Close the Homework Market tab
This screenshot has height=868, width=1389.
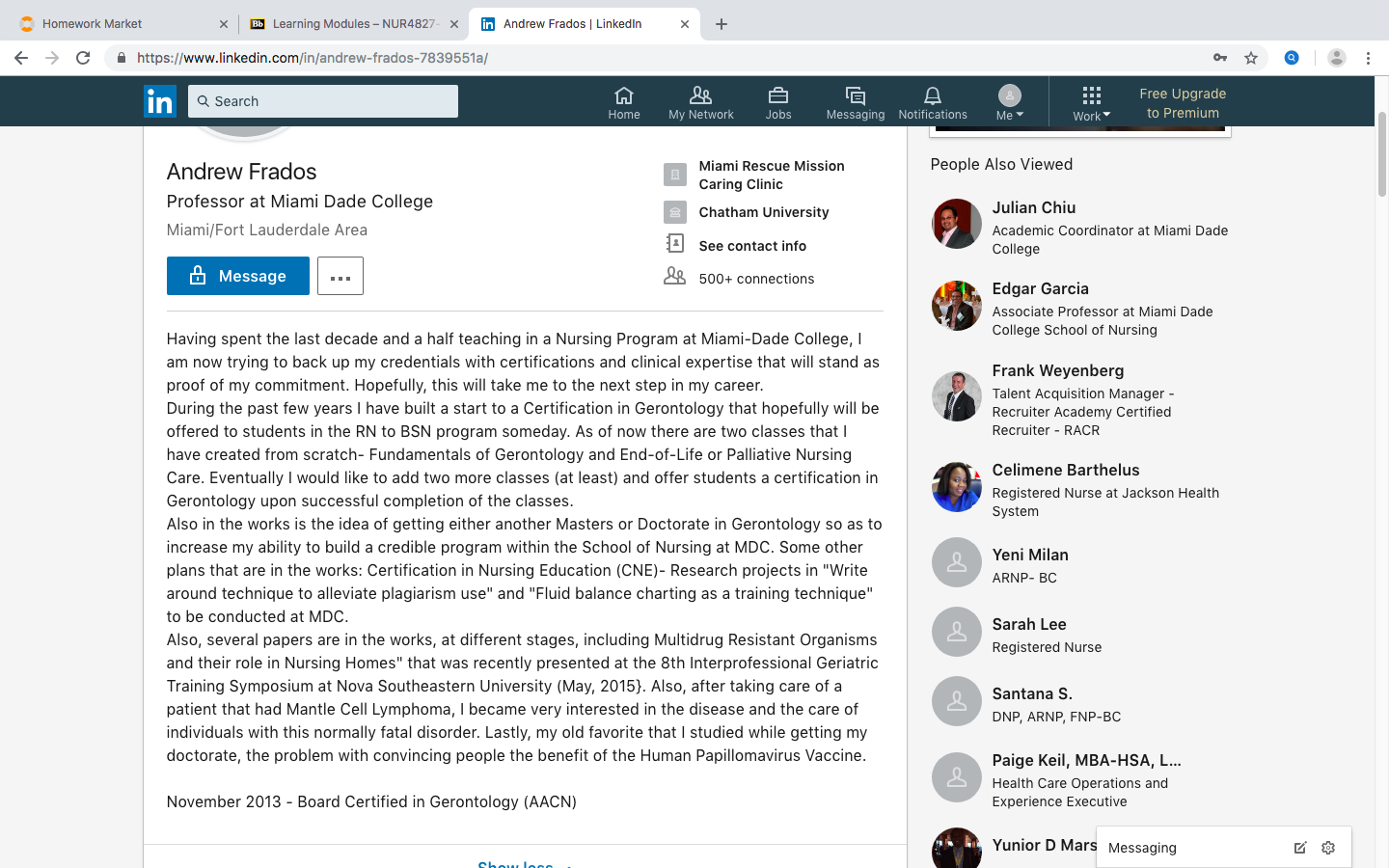(x=224, y=24)
